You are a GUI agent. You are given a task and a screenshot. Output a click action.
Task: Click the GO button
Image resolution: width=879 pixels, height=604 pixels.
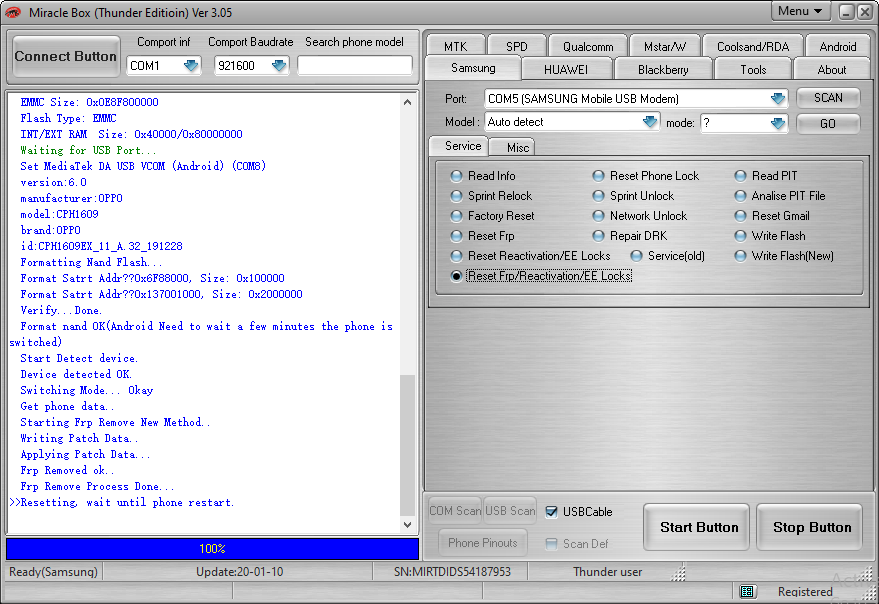tap(828, 123)
